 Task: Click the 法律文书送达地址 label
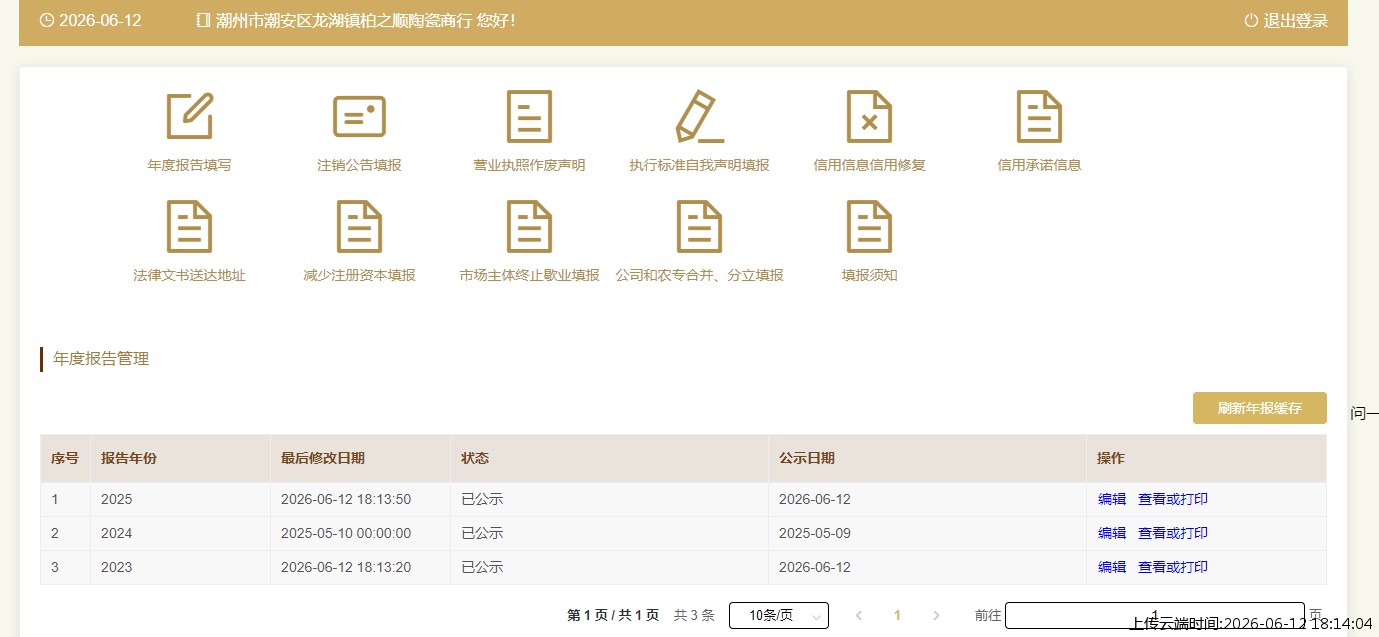pyautogui.click(x=189, y=275)
